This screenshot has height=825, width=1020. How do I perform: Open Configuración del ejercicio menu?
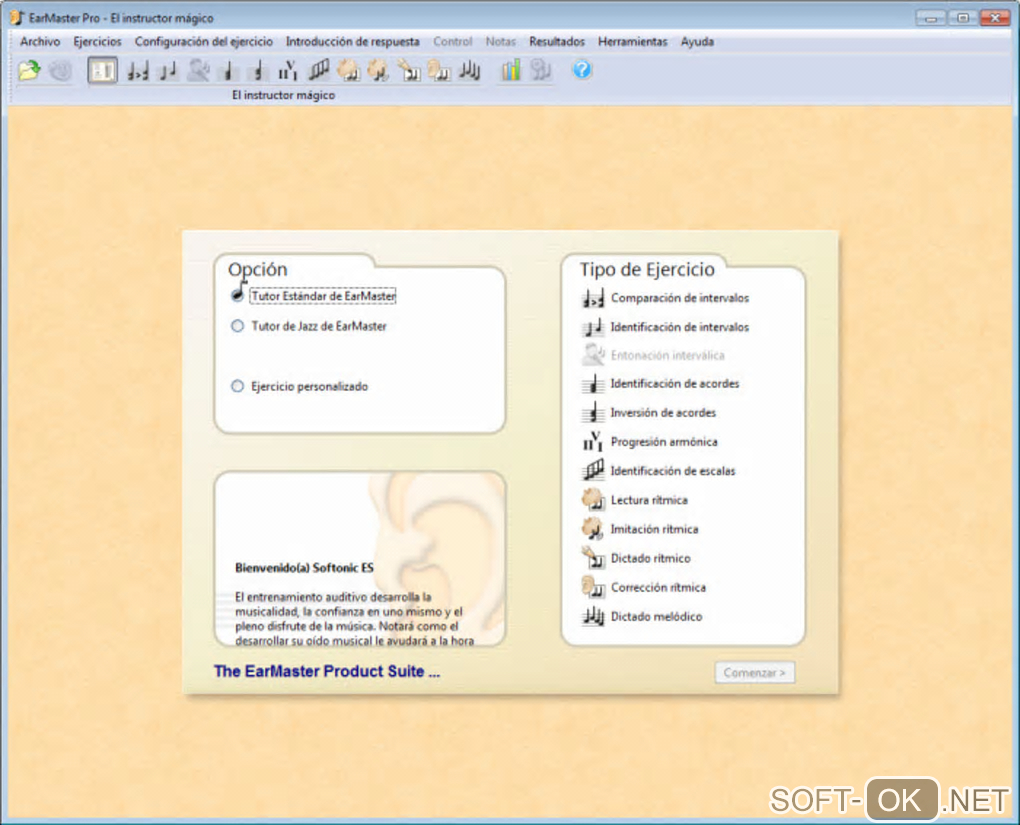click(x=204, y=42)
